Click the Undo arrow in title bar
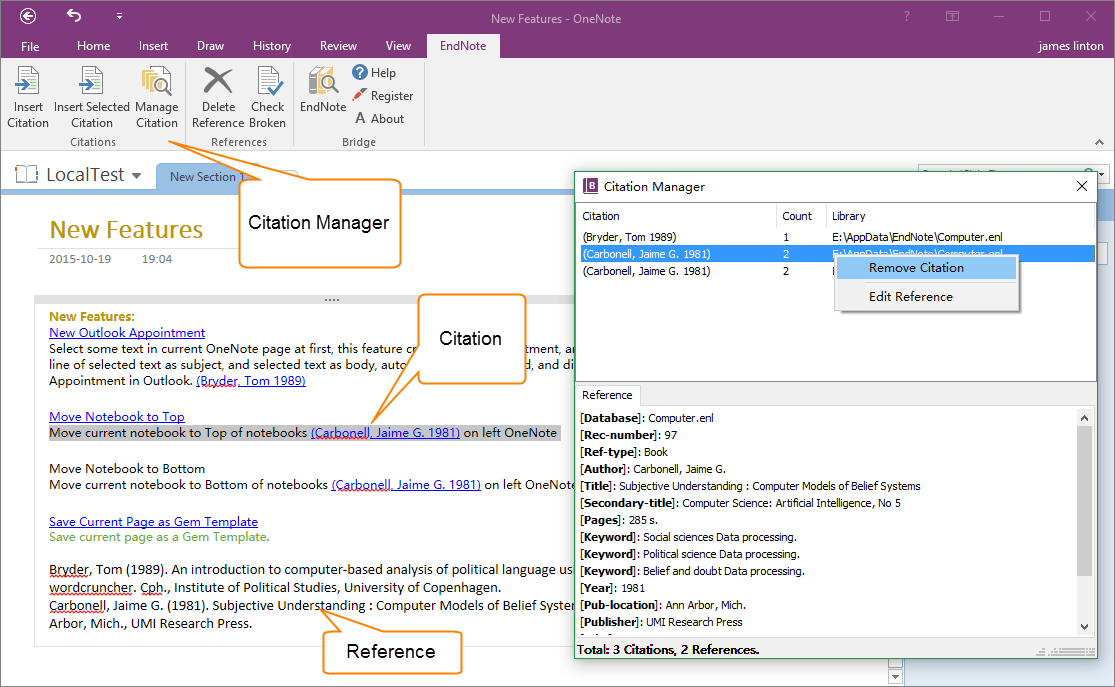The image size is (1115, 687). click(74, 15)
